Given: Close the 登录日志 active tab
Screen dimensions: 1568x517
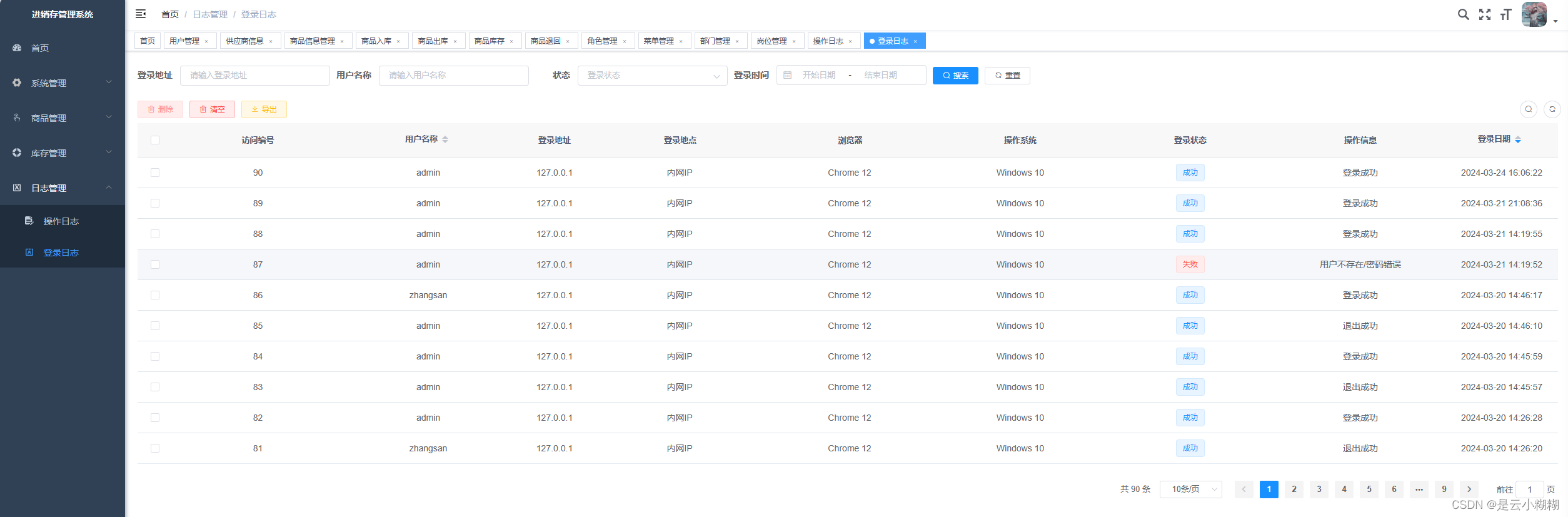Looking at the screenshot, I should pyautogui.click(x=915, y=41).
